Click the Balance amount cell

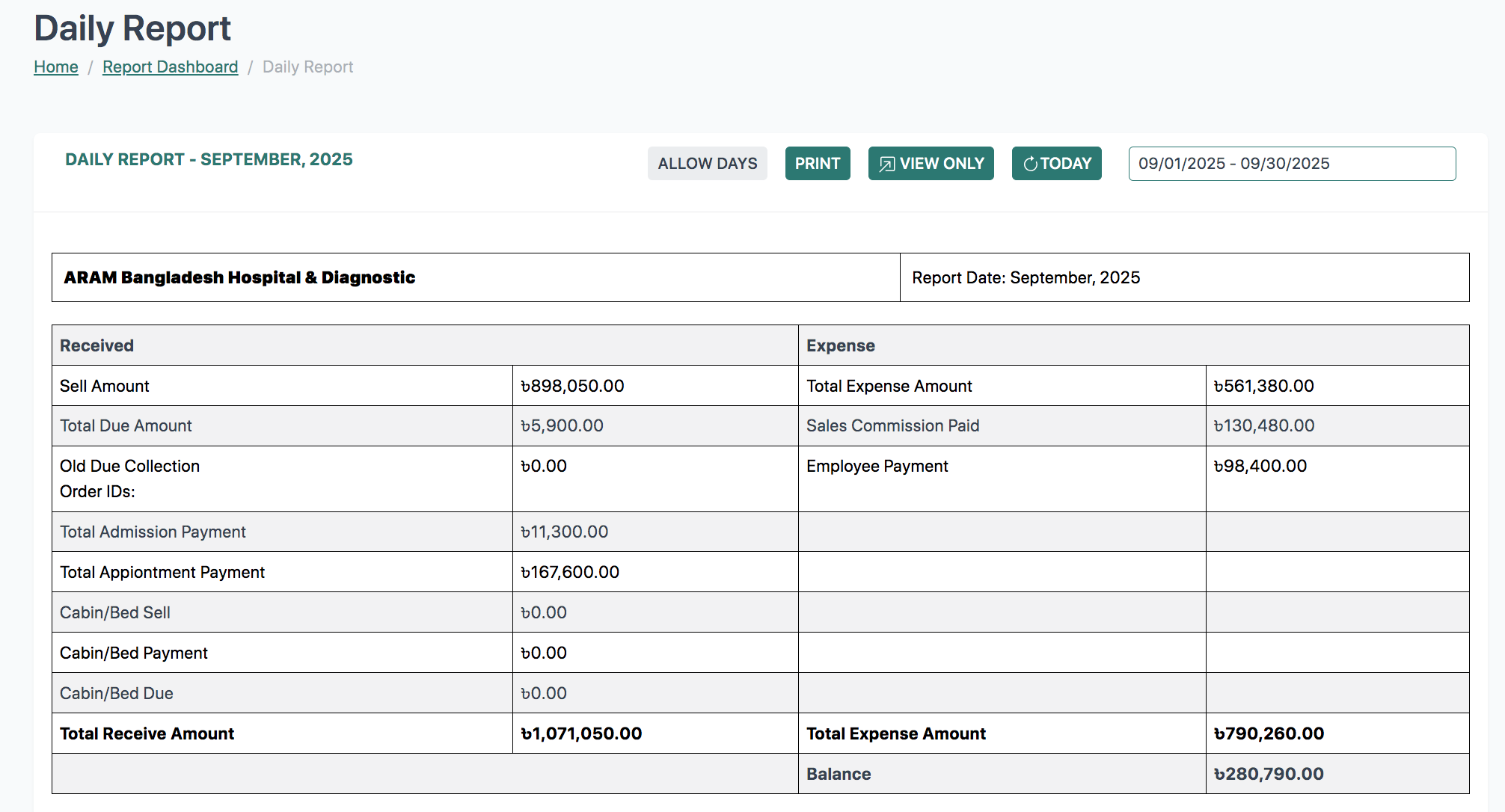[x=1269, y=775]
